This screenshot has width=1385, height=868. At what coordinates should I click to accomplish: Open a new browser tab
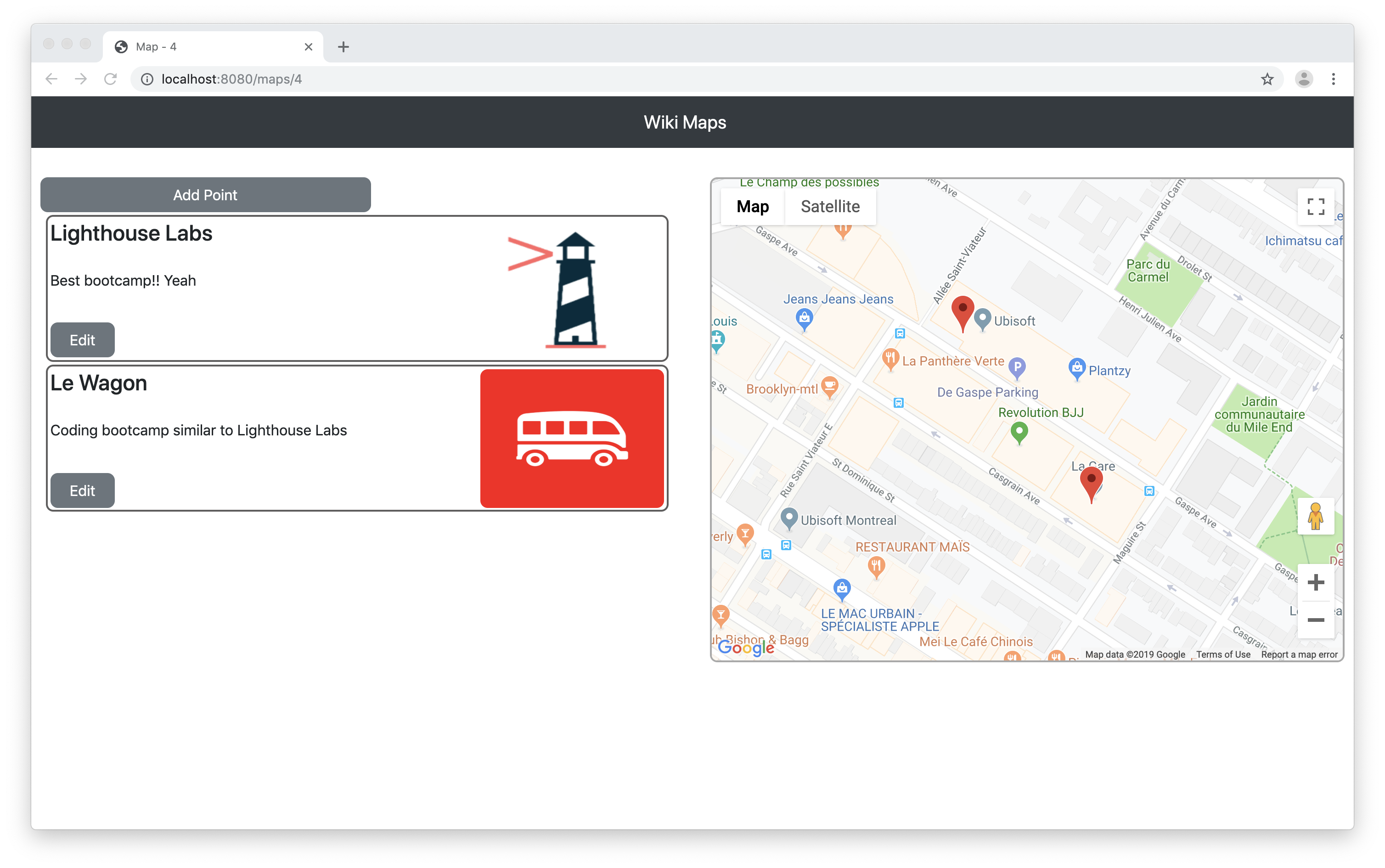tap(343, 46)
